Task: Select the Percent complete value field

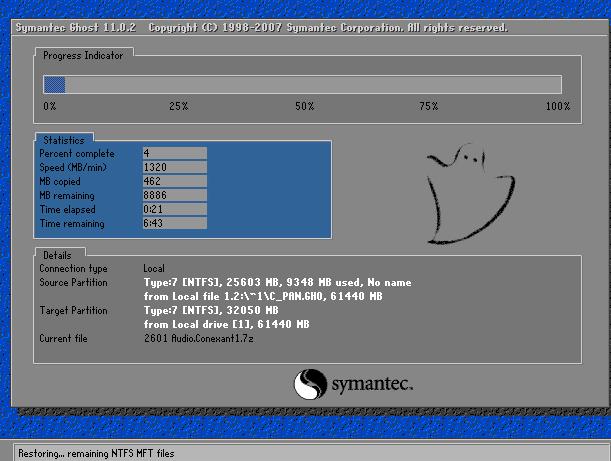Action: pyautogui.click(x=174, y=153)
